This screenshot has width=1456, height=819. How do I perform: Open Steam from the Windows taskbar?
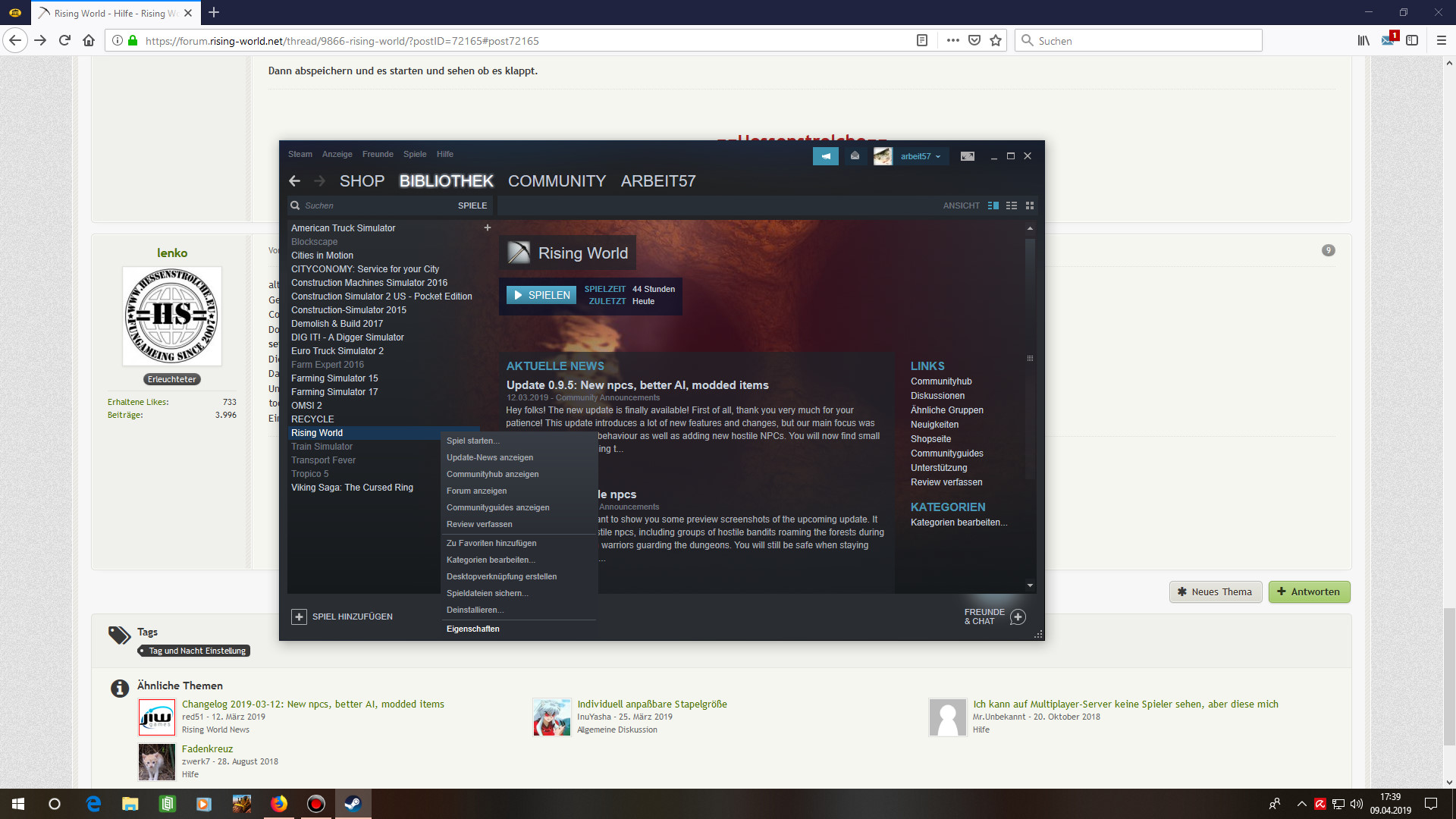[353, 804]
